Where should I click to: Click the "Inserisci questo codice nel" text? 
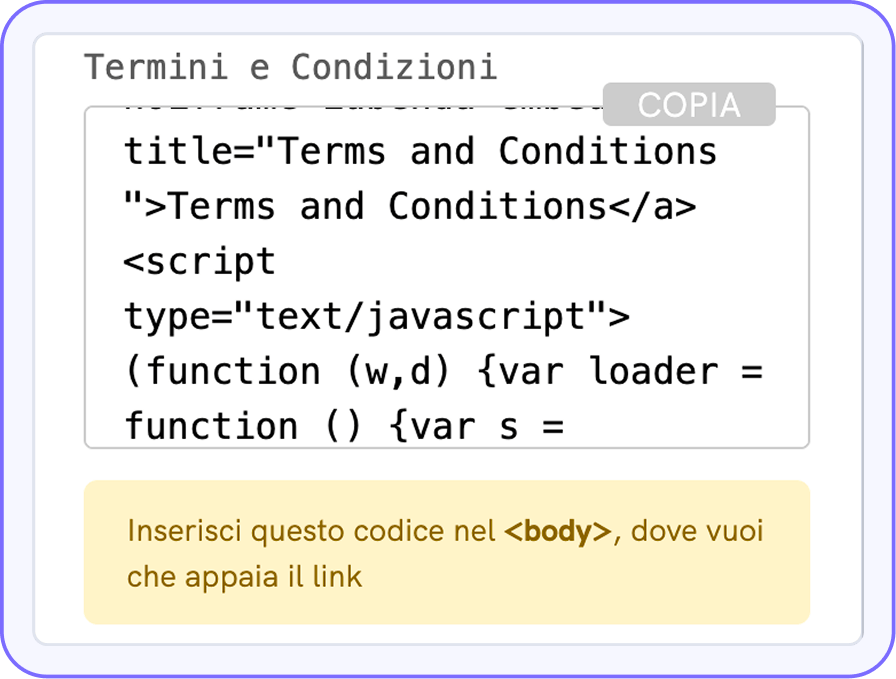tap(312, 532)
